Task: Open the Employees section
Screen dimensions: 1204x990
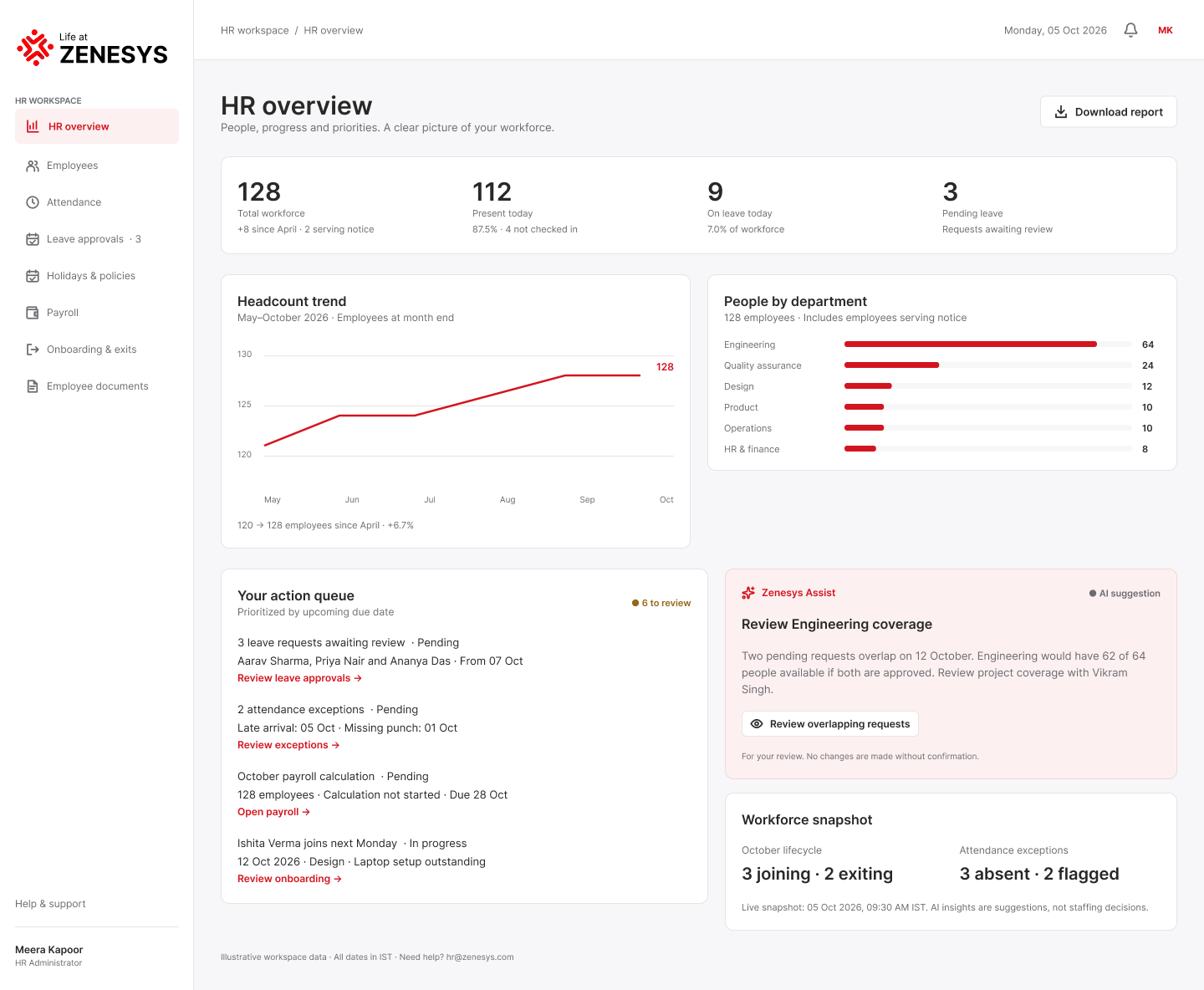Action: click(x=97, y=166)
